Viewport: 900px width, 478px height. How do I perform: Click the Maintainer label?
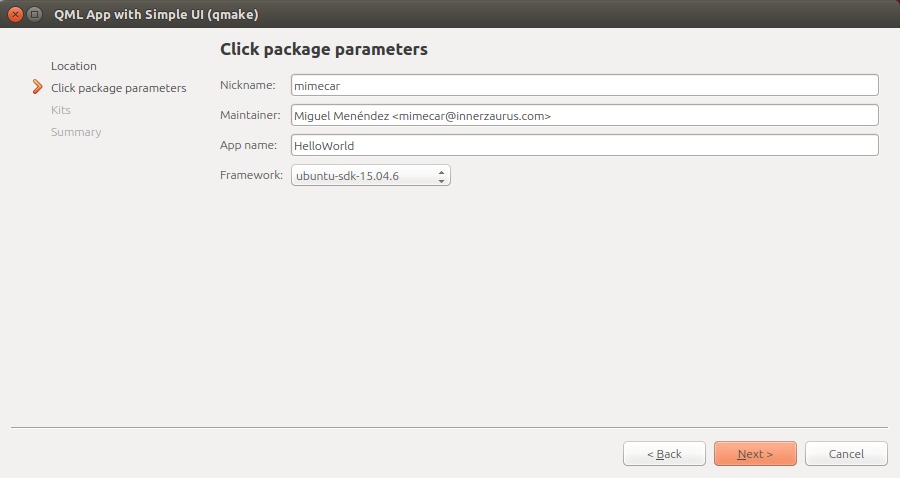tap(250, 115)
